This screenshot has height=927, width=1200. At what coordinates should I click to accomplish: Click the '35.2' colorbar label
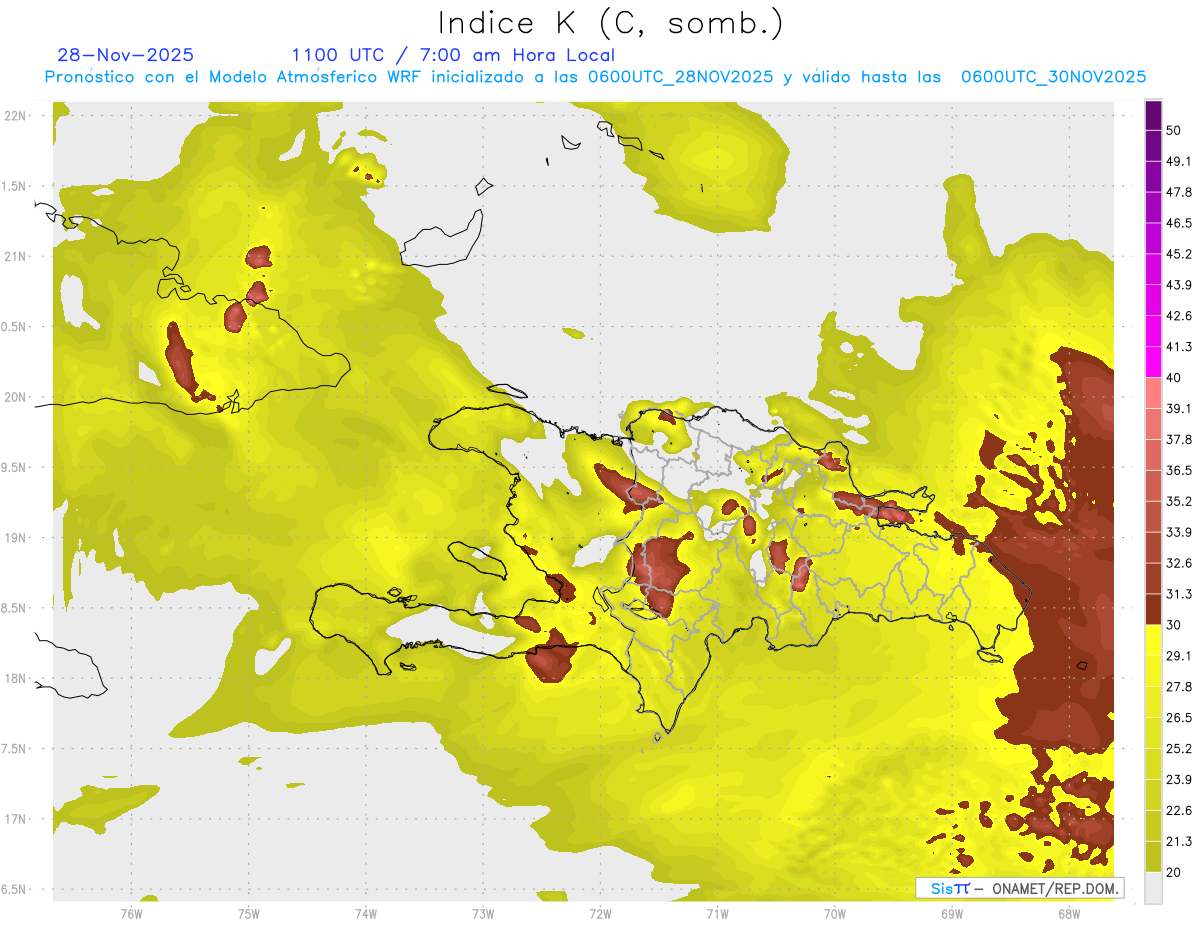point(1179,501)
